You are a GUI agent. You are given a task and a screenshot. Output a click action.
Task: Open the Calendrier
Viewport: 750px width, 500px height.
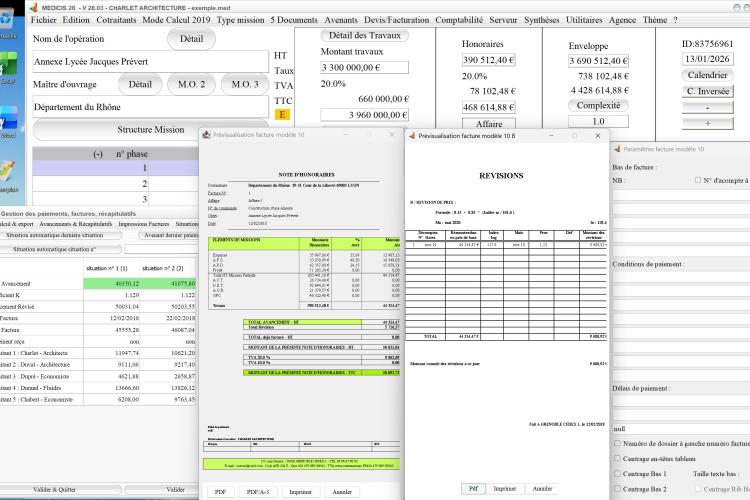click(707, 75)
